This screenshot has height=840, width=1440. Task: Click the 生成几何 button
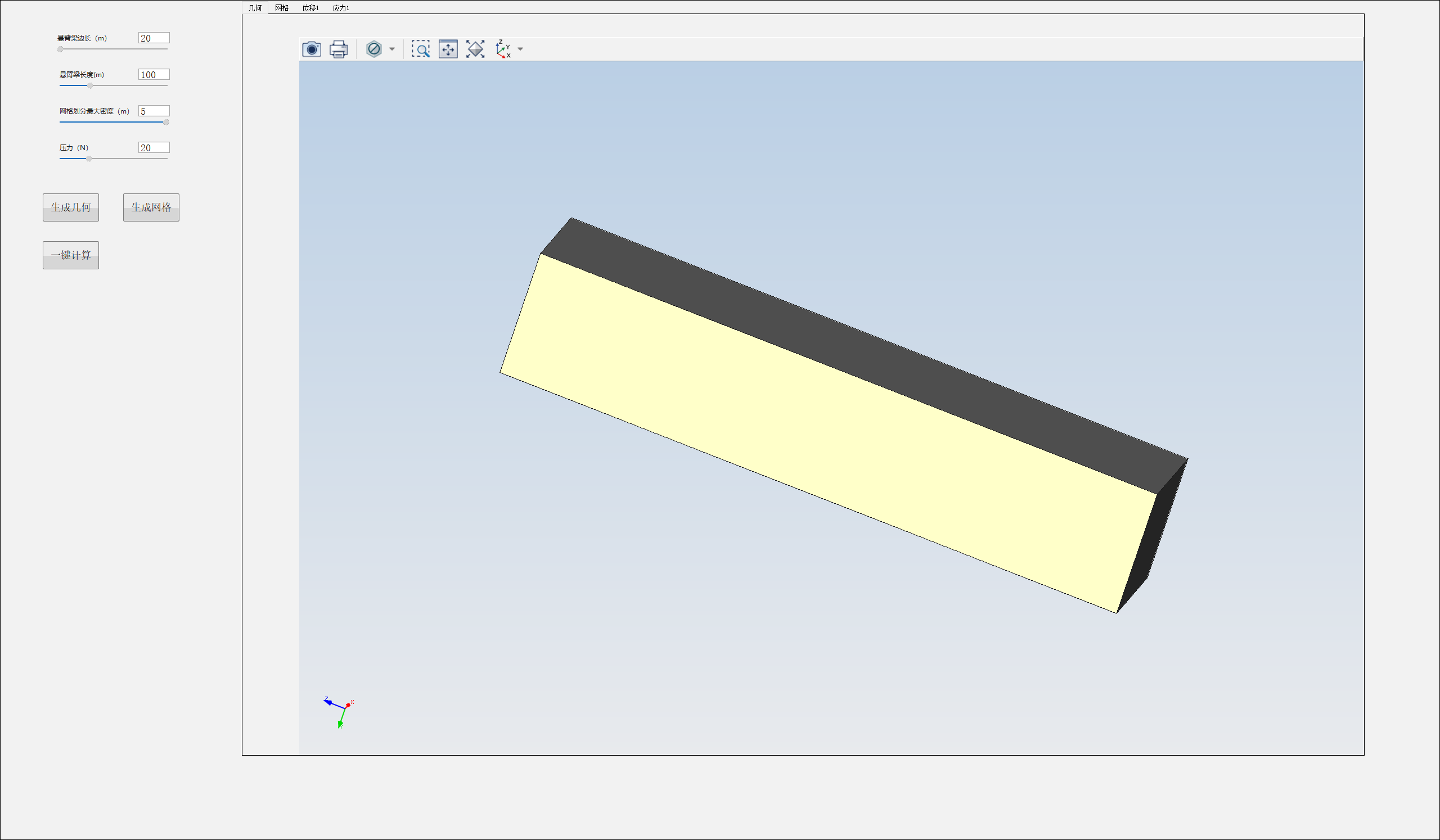pos(71,207)
